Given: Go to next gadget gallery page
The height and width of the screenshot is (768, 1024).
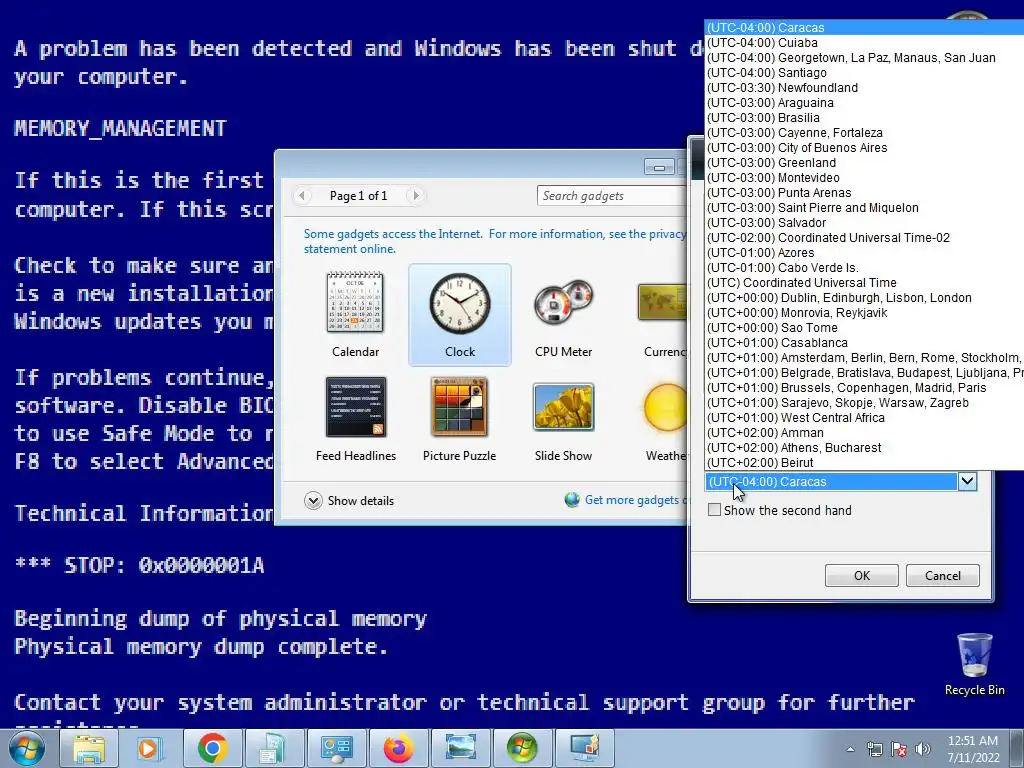Looking at the screenshot, I should click(415, 195).
